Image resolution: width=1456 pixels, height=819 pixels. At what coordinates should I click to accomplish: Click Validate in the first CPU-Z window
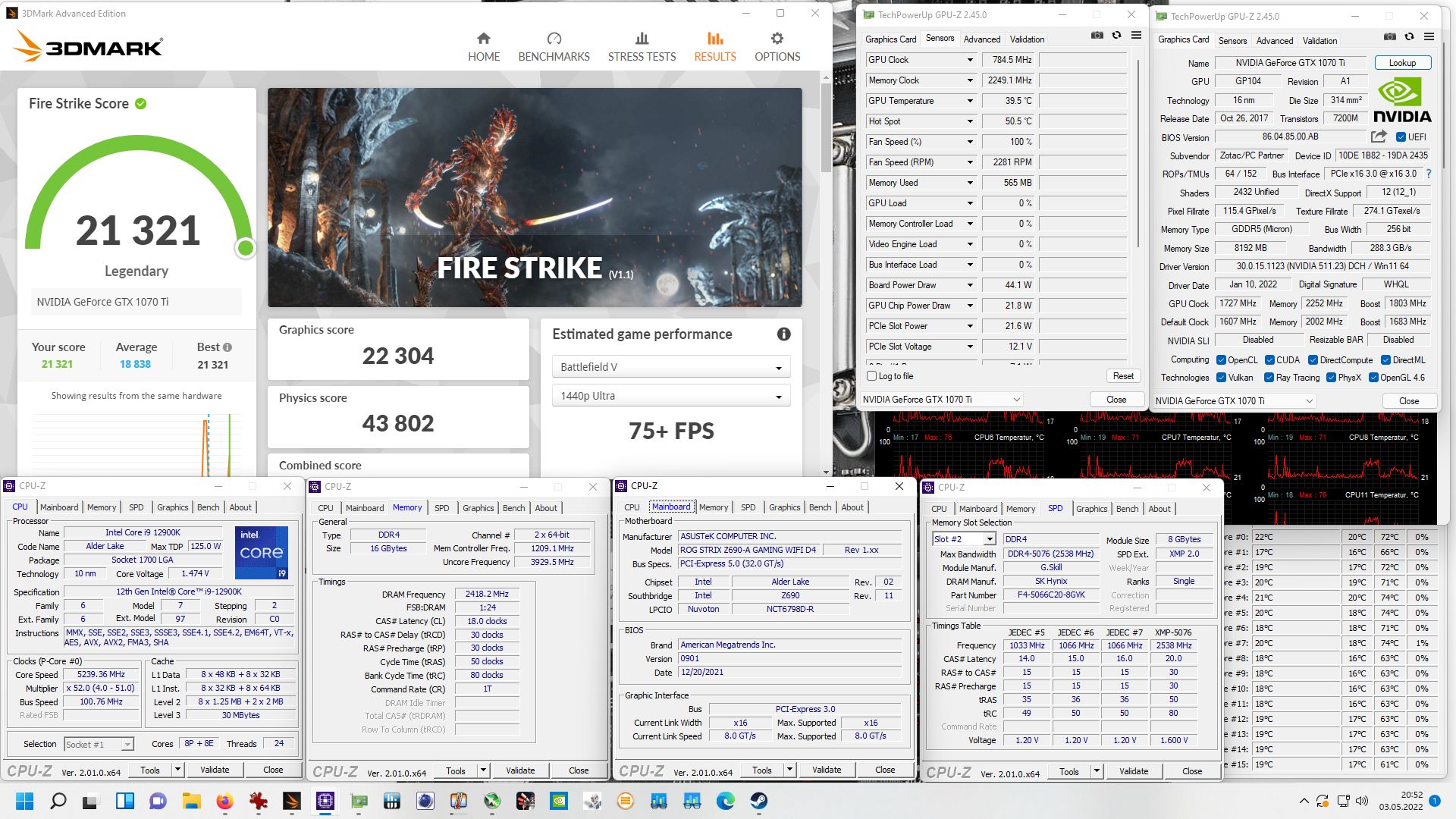(215, 770)
